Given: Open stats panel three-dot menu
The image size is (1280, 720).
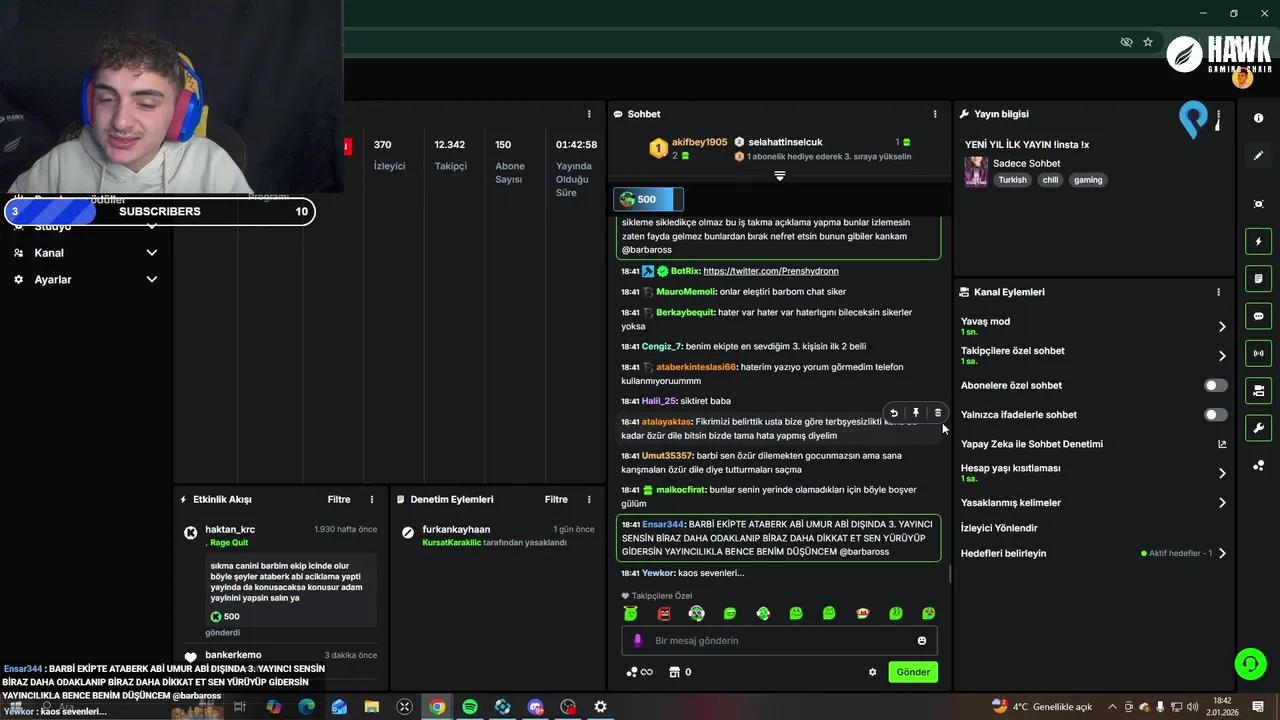Looking at the screenshot, I should point(589,114).
